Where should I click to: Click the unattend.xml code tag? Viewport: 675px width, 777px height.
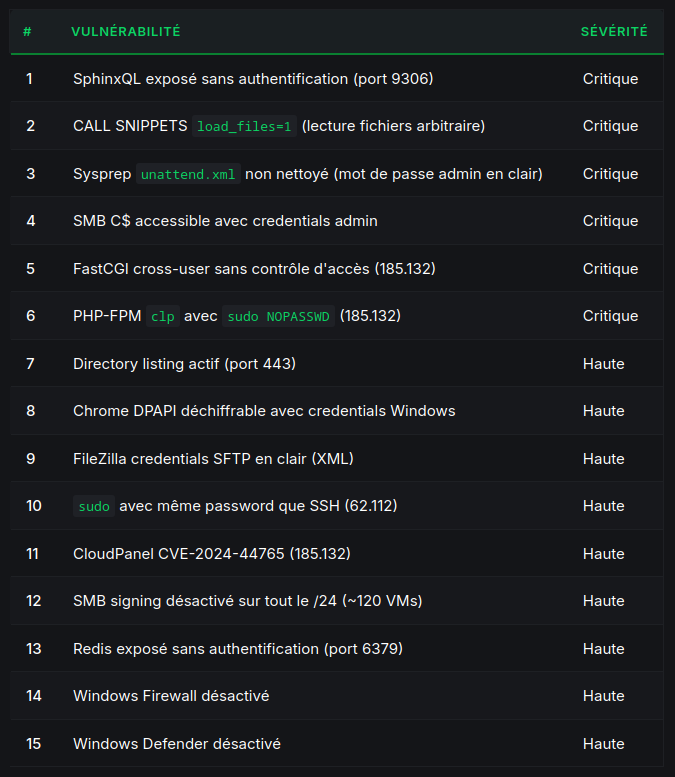click(x=188, y=175)
